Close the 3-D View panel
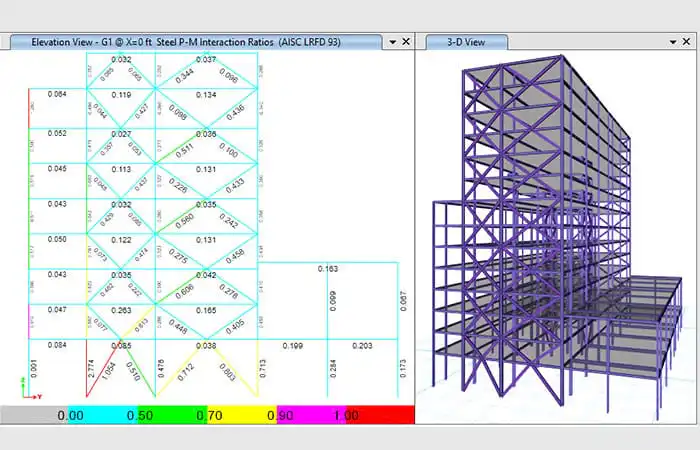 click(687, 42)
